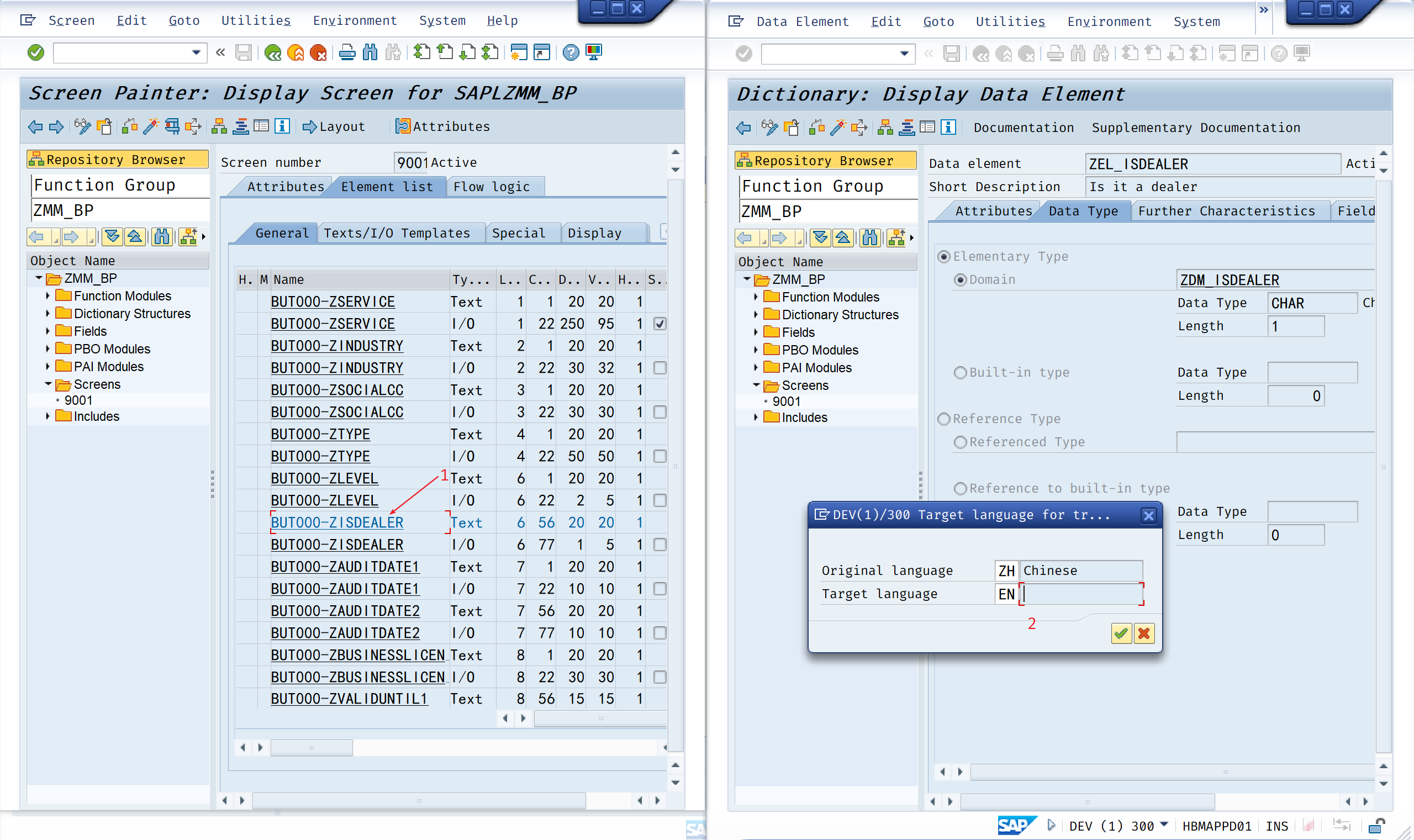Click Display/Change toggle icon in Screen Painter
Image resolution: width=1414 pixels, height=840 pixels.
pos(83,126)
